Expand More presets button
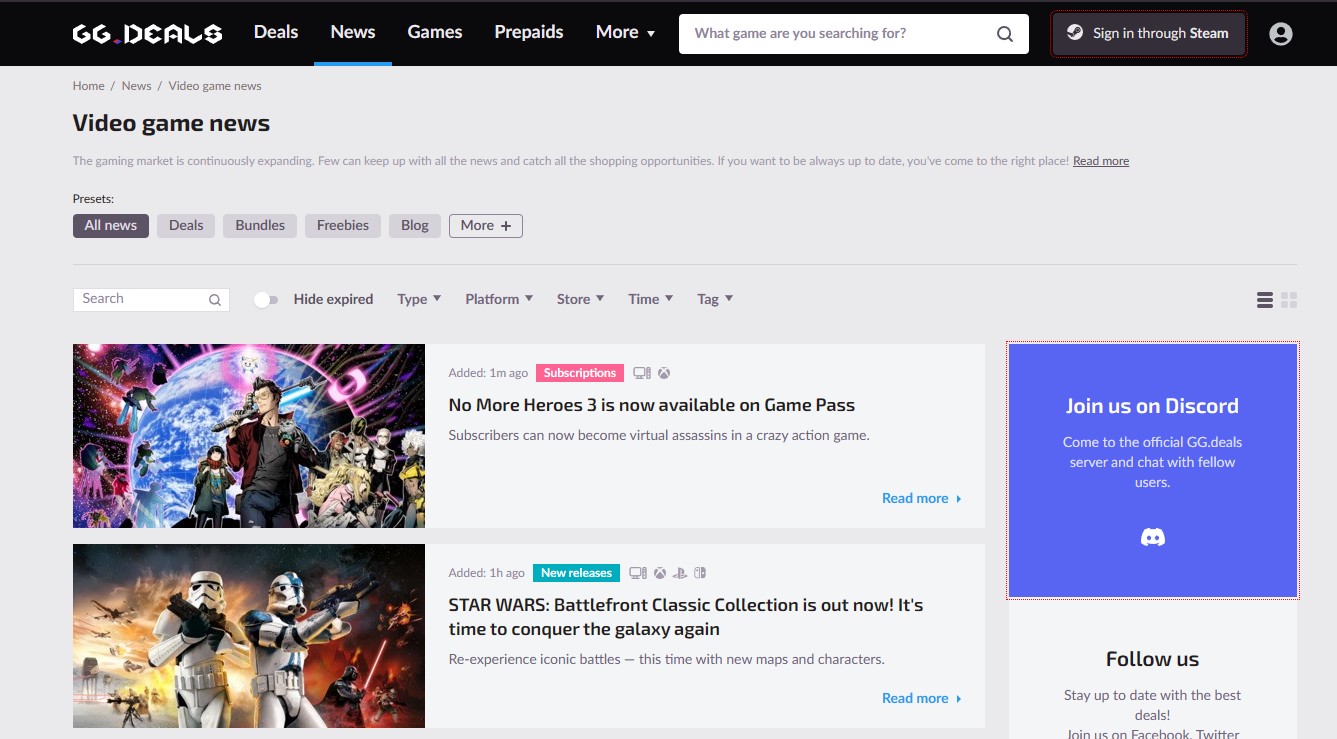The width and height of the screenshot is (1337, 739). click(486, 226)
